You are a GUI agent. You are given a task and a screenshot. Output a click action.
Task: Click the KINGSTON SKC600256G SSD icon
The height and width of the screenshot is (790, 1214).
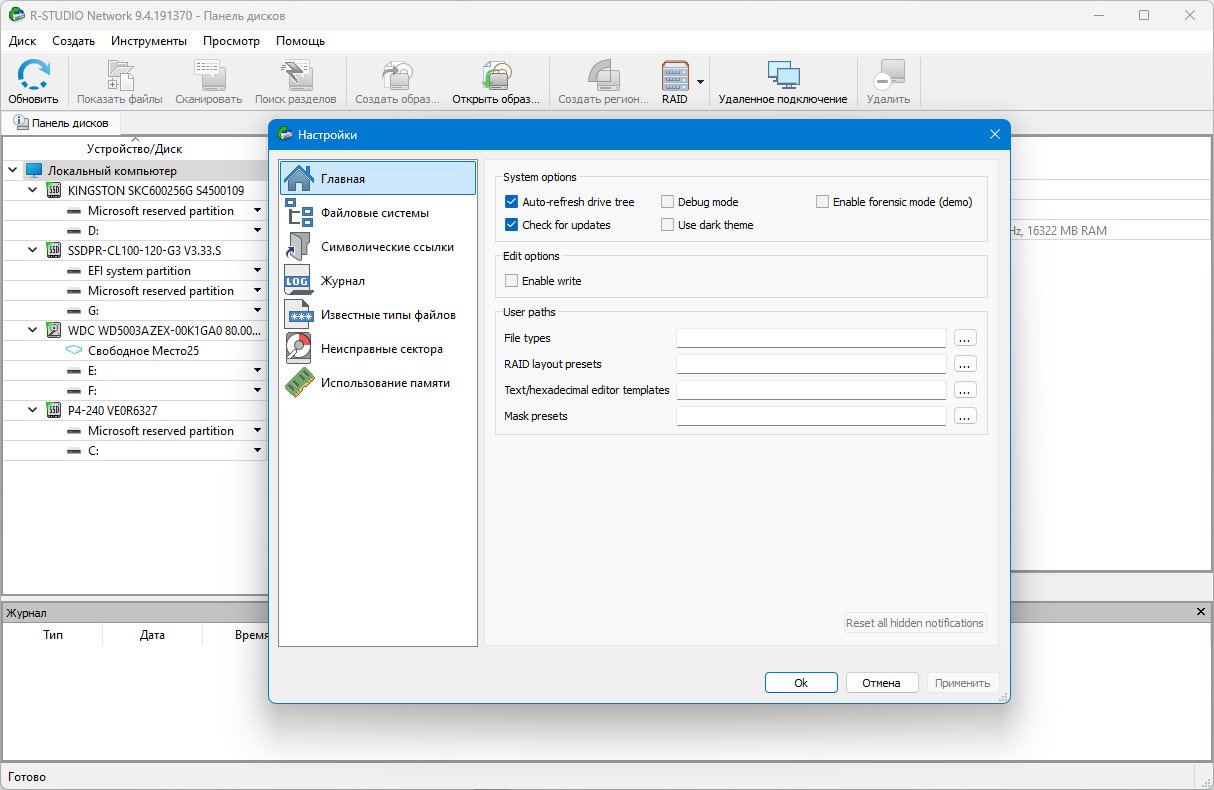[x=54, y=190]
